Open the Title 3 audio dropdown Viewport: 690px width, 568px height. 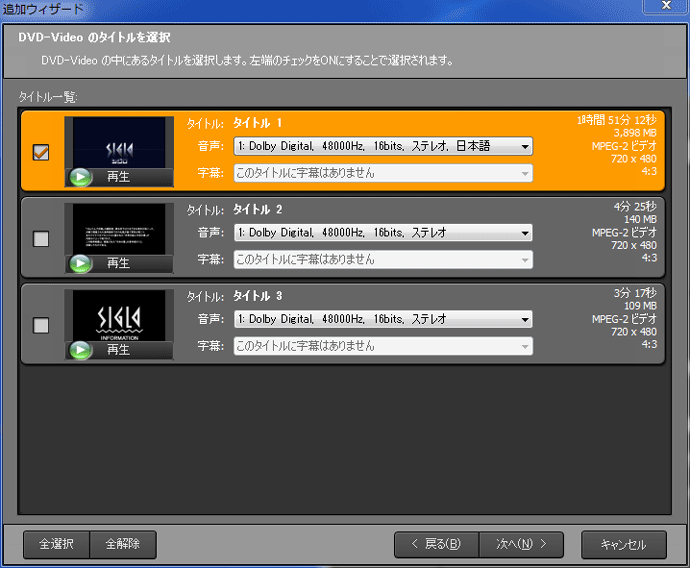383,320
